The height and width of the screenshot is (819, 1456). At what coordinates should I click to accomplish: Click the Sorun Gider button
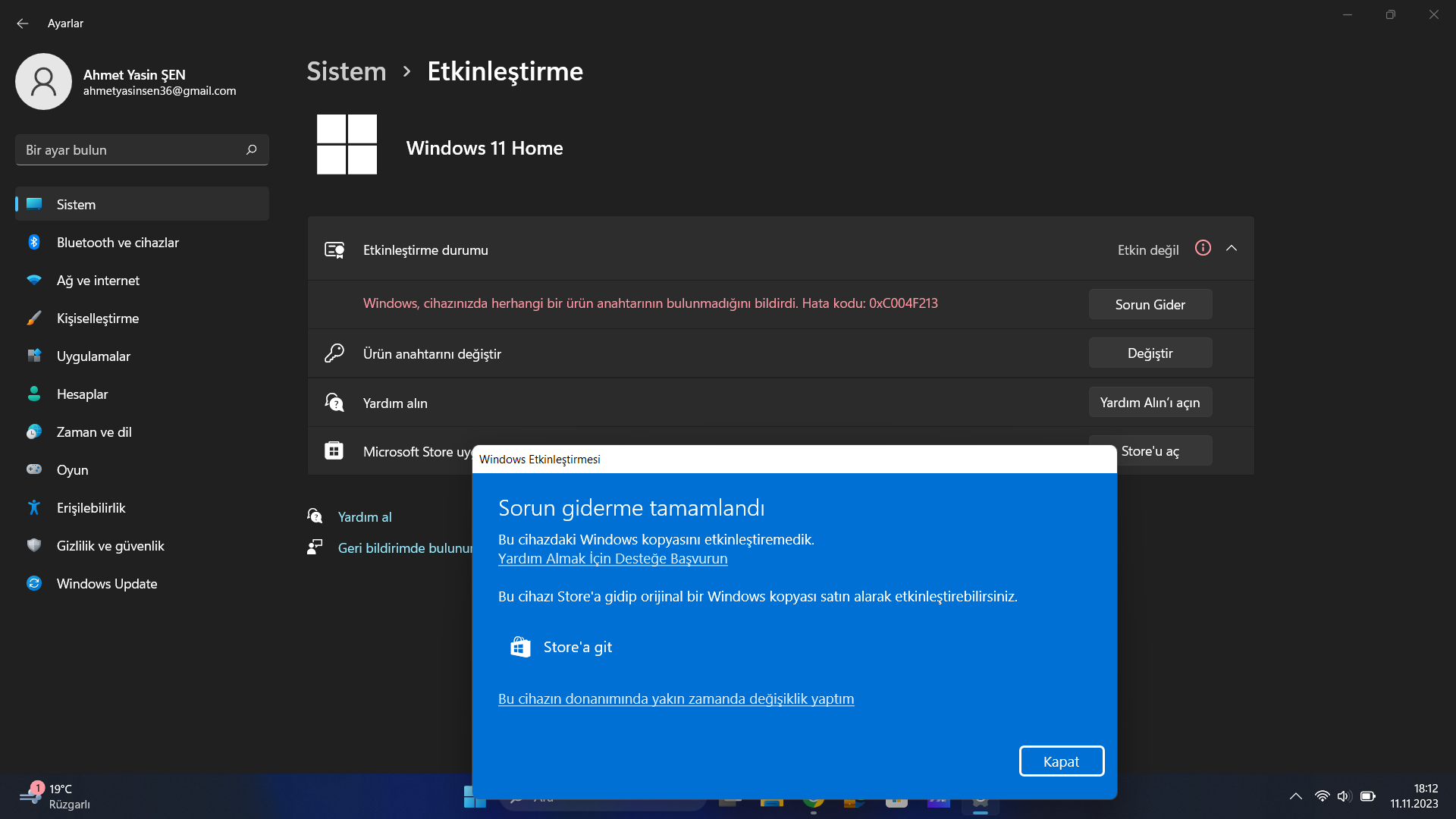point(1150,305)
